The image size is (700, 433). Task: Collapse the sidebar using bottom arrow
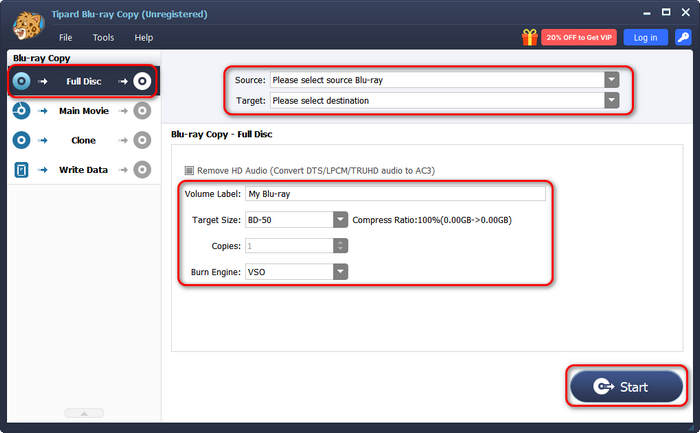84,413
